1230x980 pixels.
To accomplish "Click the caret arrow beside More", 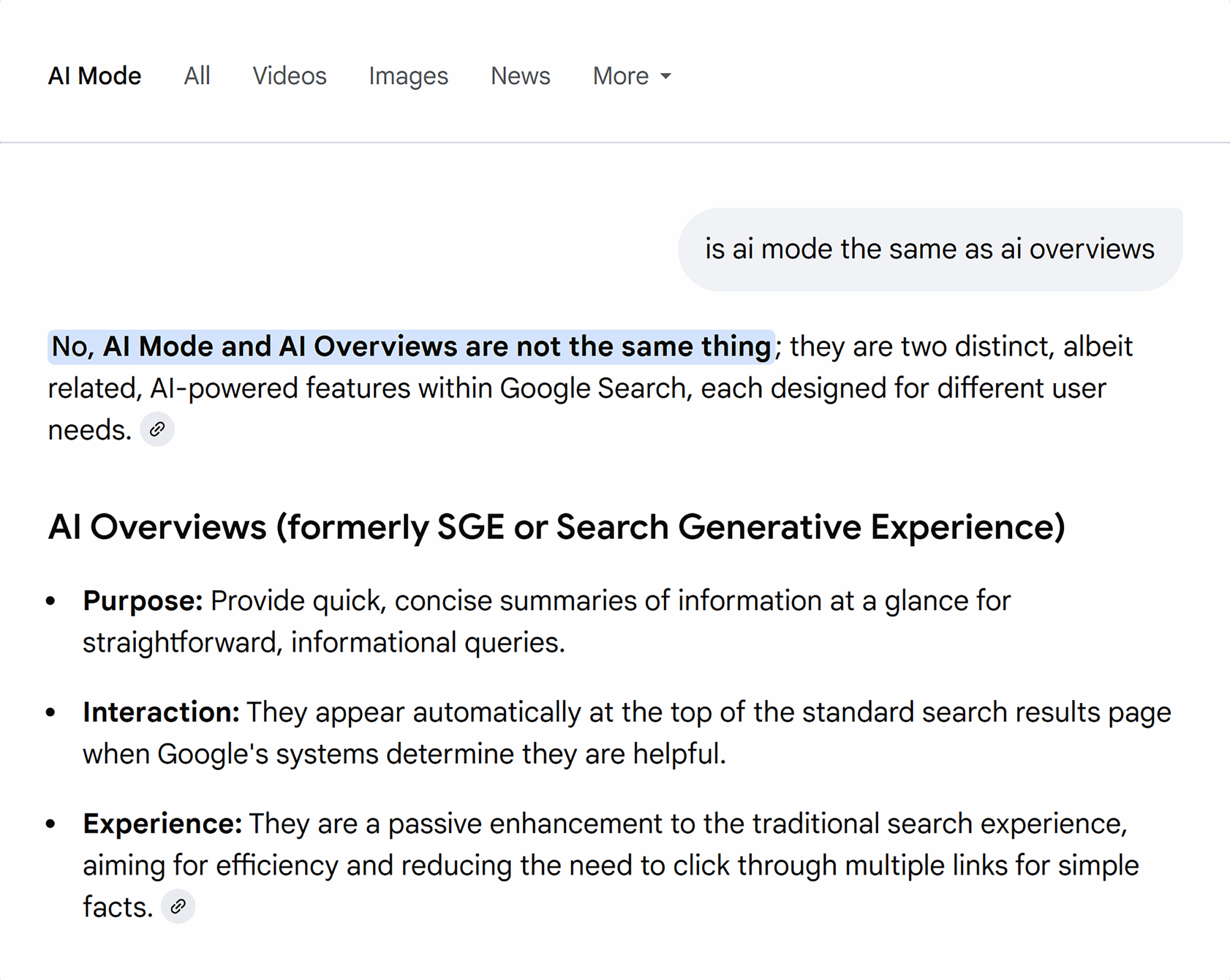I will click(665, 76).
